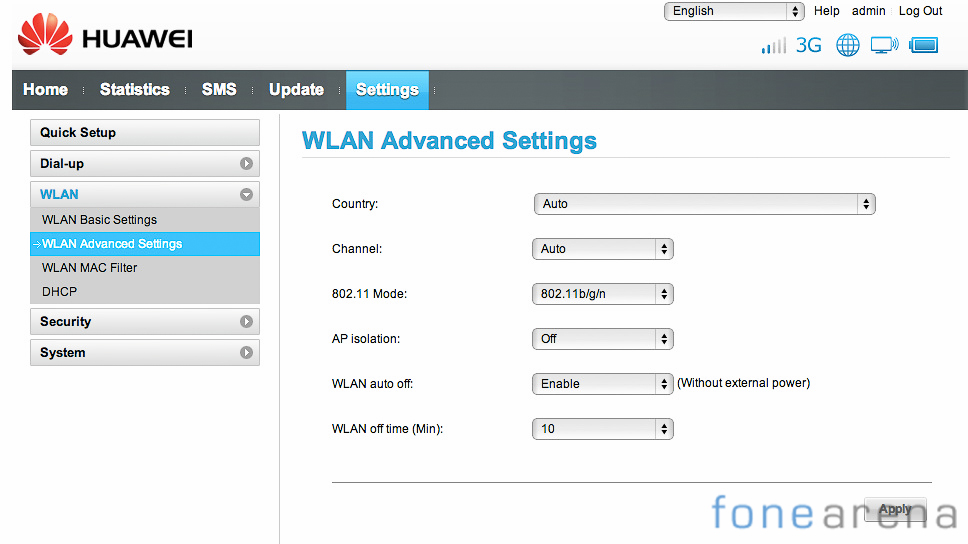Click the '802.11 Mode:' label

click(369, 294)
